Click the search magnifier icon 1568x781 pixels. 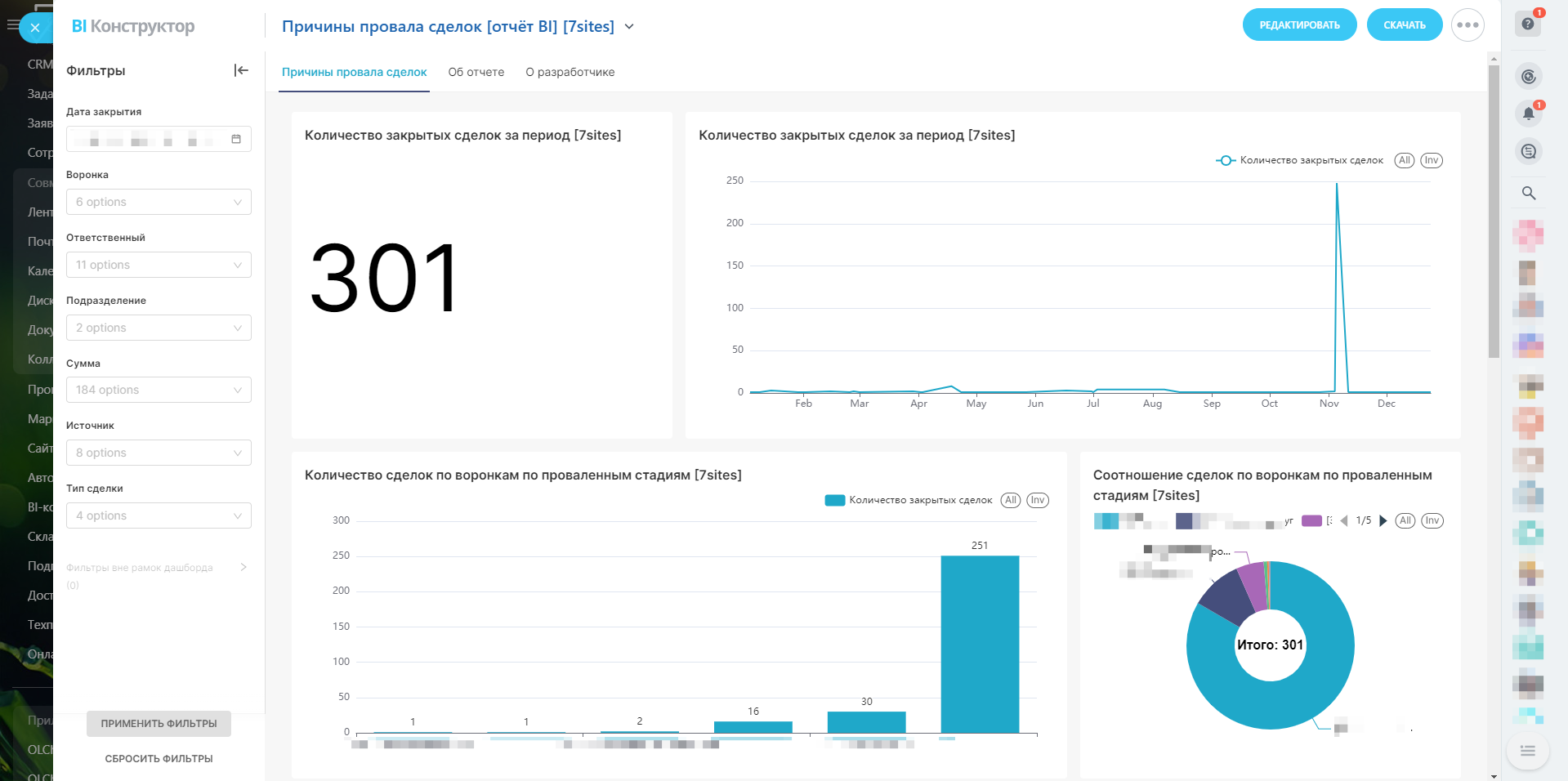(x=1528, y=194)
